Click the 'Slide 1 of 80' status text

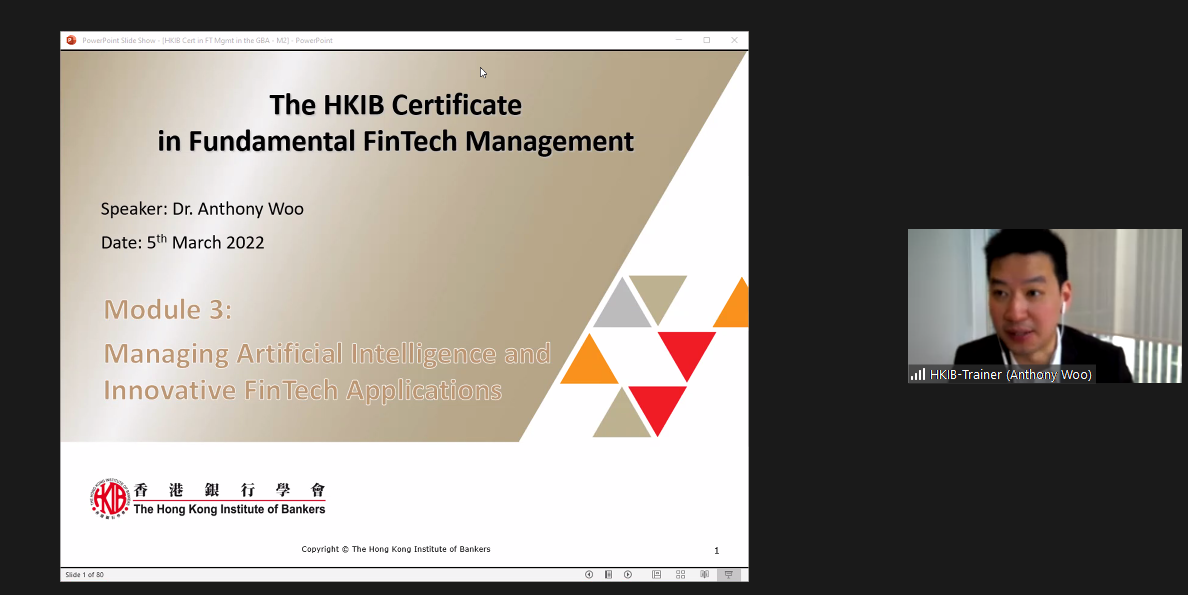pyautogui.click(x=85, y=575)
